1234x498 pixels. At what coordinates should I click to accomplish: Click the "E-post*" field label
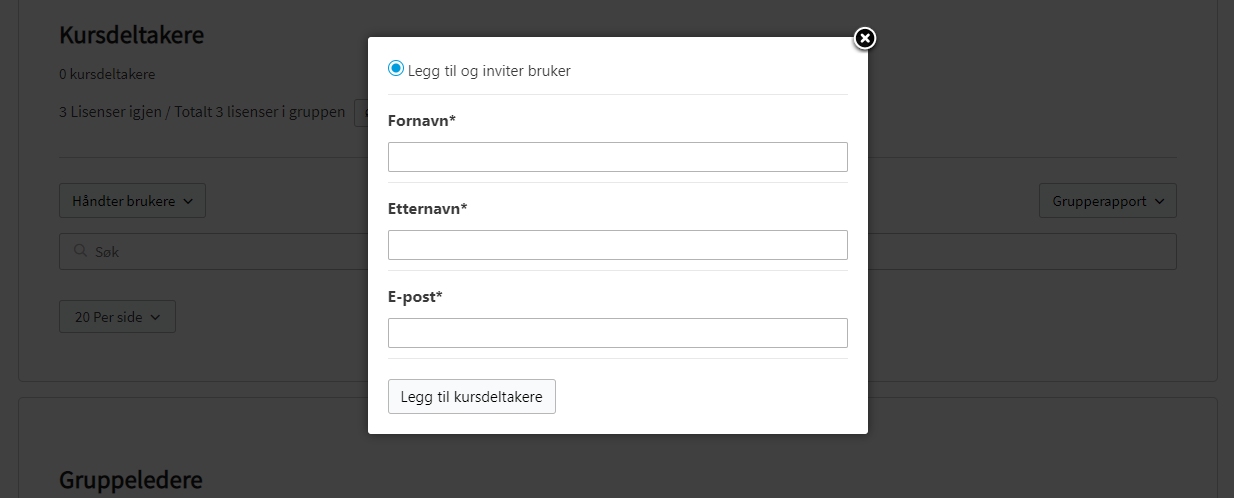point(415,297)
